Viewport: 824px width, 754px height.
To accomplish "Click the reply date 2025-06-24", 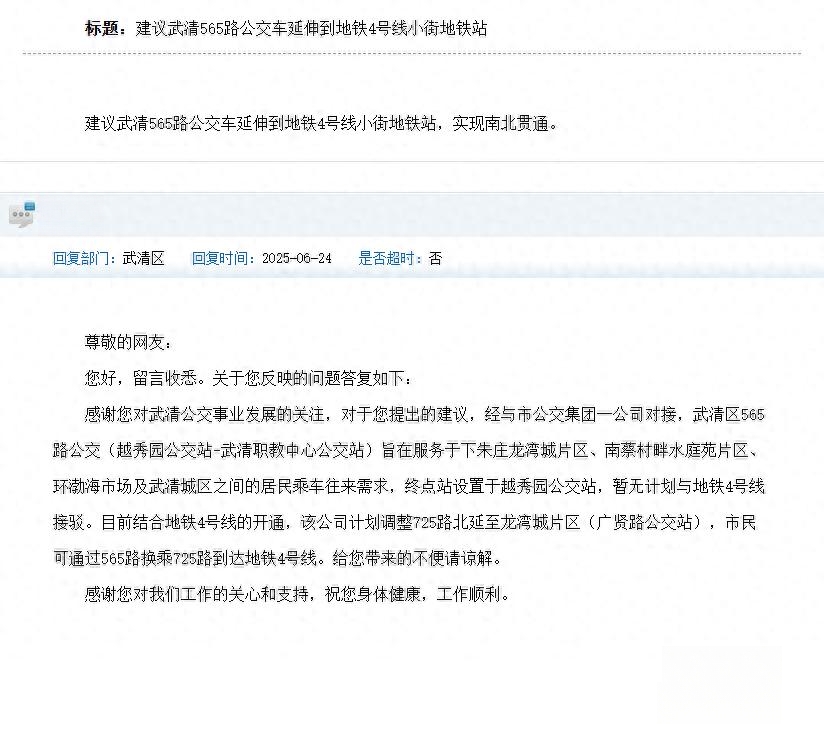I will [x=297, y=258].
